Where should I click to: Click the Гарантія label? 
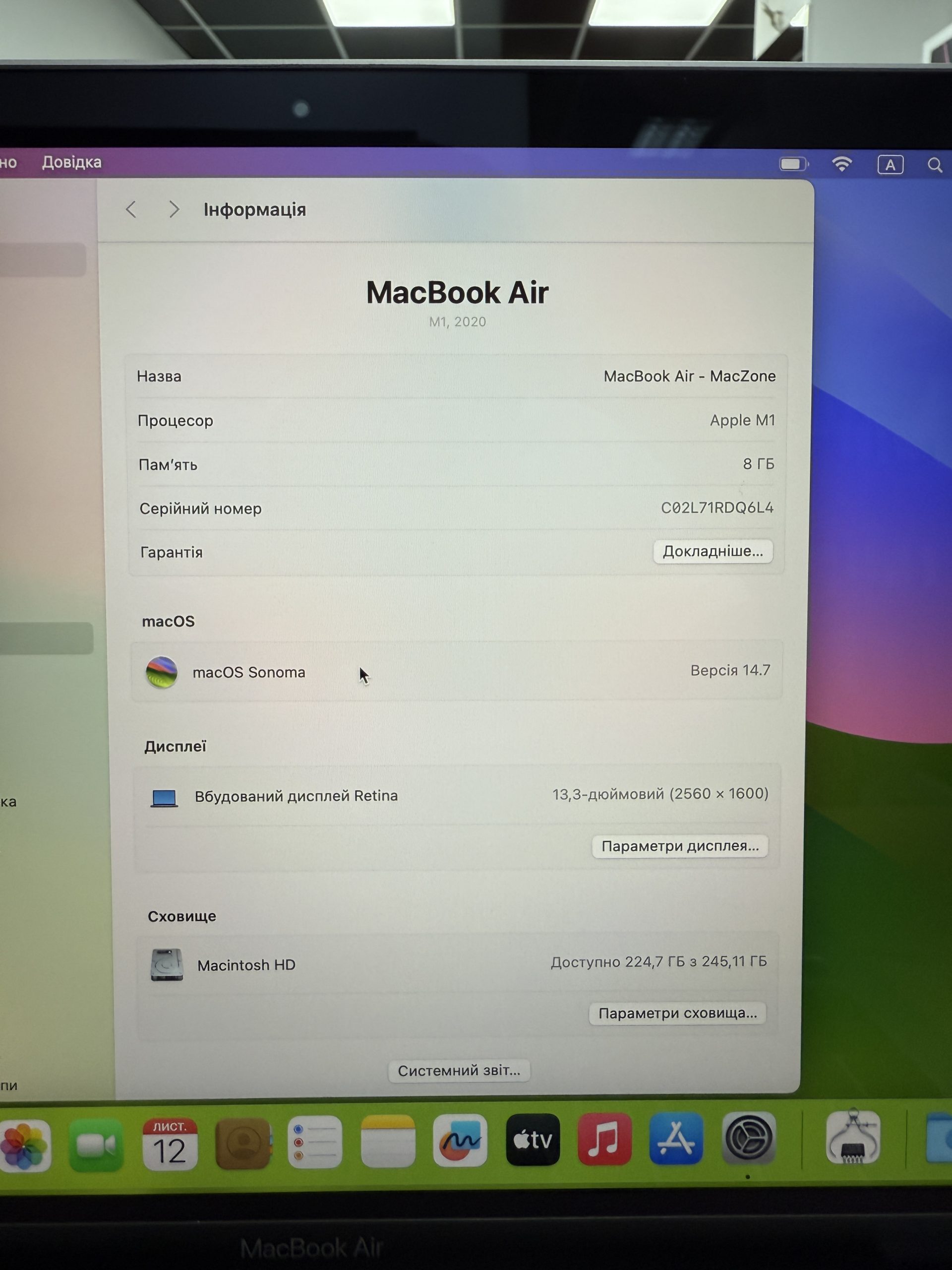172,552
